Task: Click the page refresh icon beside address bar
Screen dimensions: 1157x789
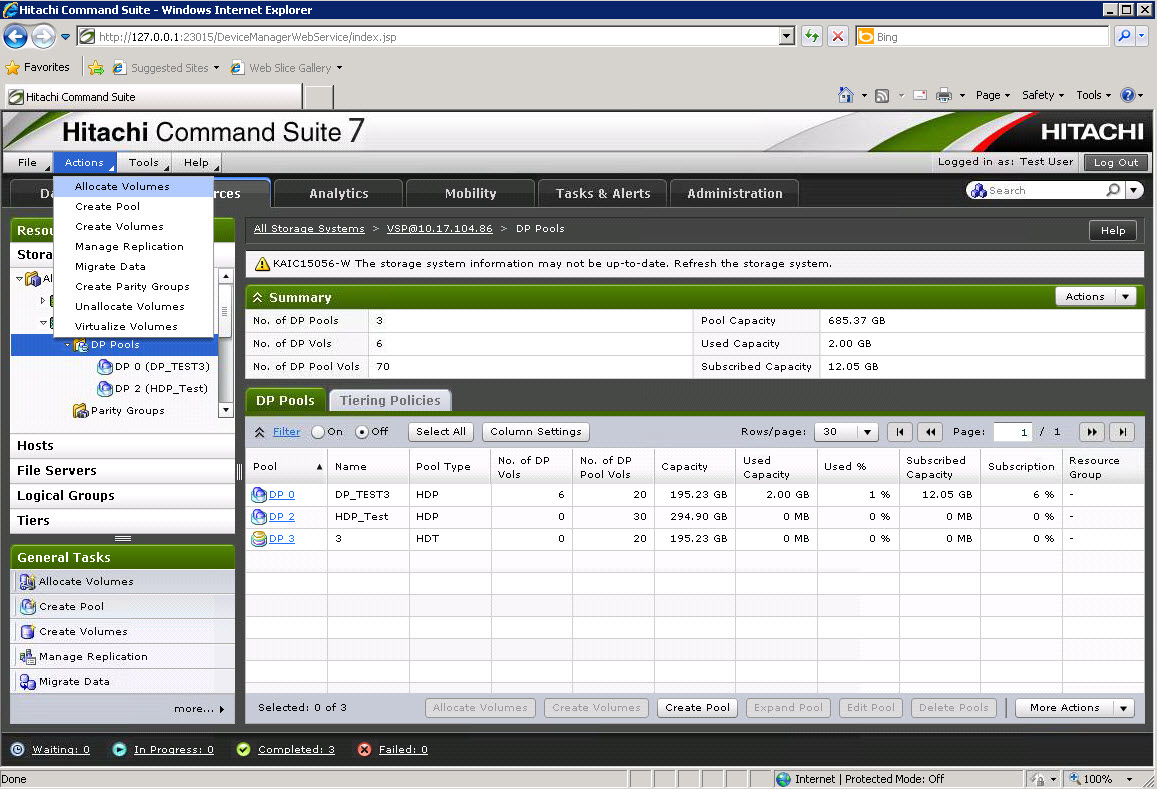Action: (812, 36)
